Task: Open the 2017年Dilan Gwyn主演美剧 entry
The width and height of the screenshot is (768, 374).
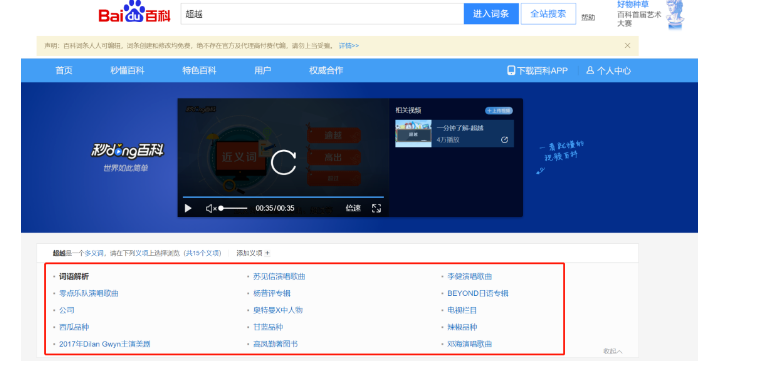Action: [x=105, y=344]
